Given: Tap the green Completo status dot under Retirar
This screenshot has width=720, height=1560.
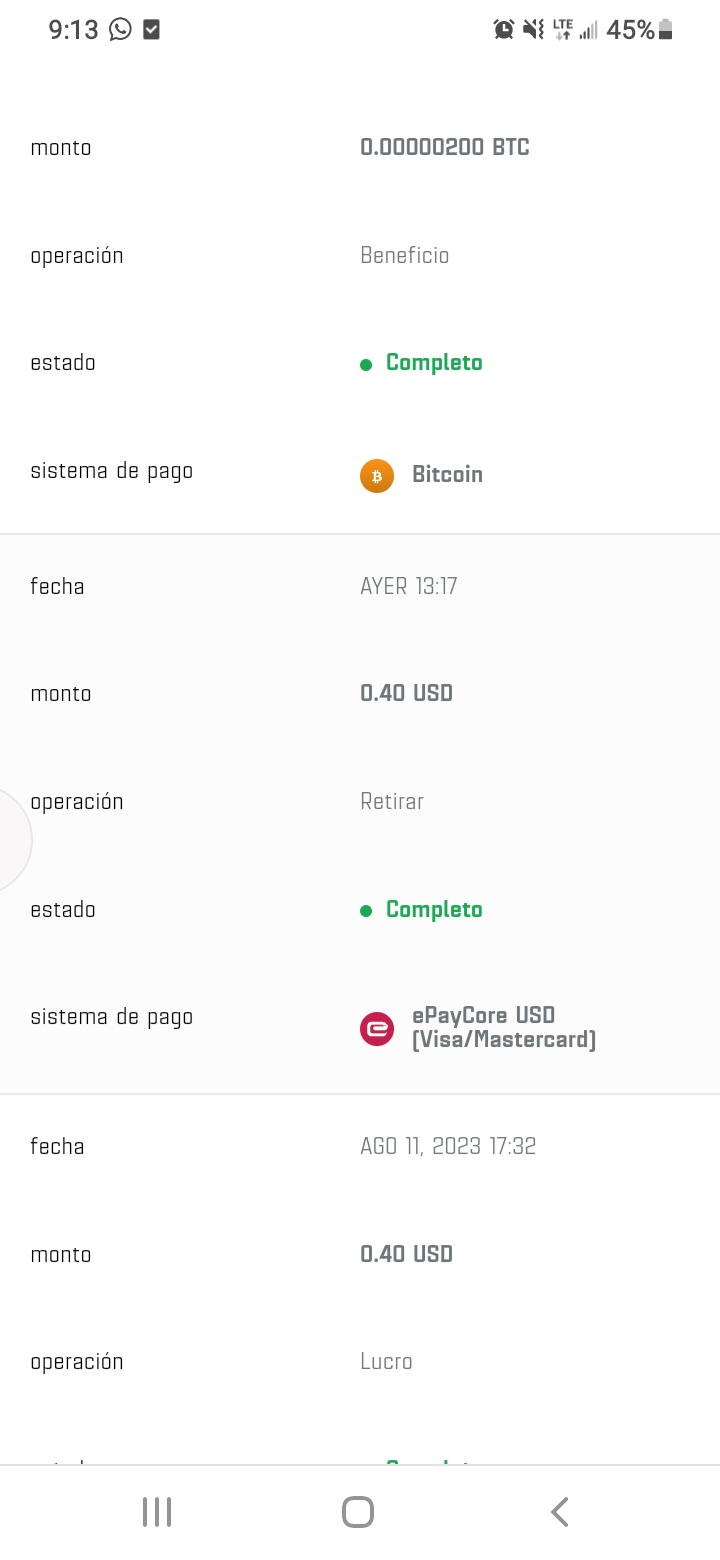Looking at the screenshot, I should (x=366, y=911).
